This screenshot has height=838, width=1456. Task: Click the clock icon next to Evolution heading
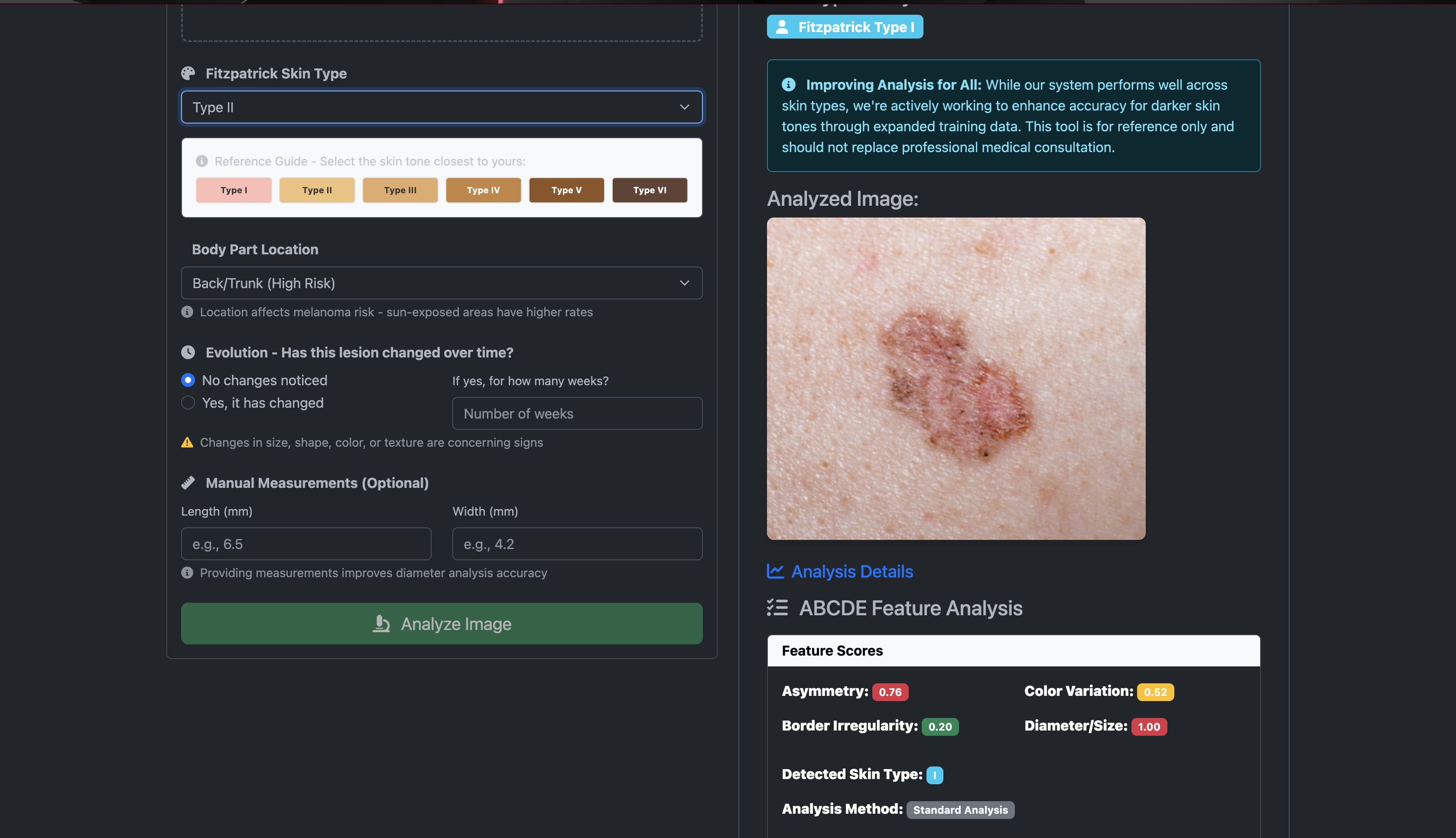coord(188,352)
